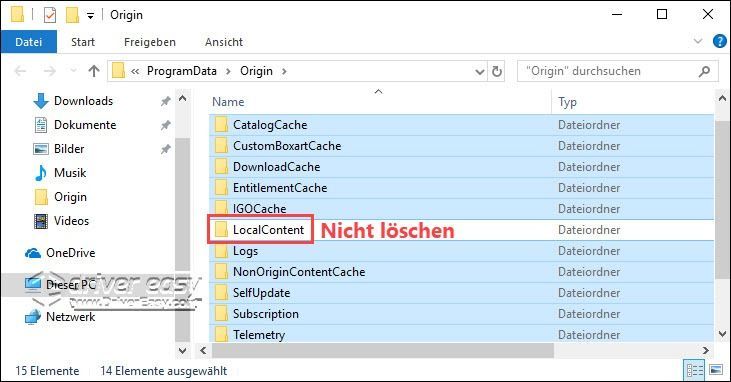
Task: Switch to the Start ribbon tab
Action: [83, 42]
